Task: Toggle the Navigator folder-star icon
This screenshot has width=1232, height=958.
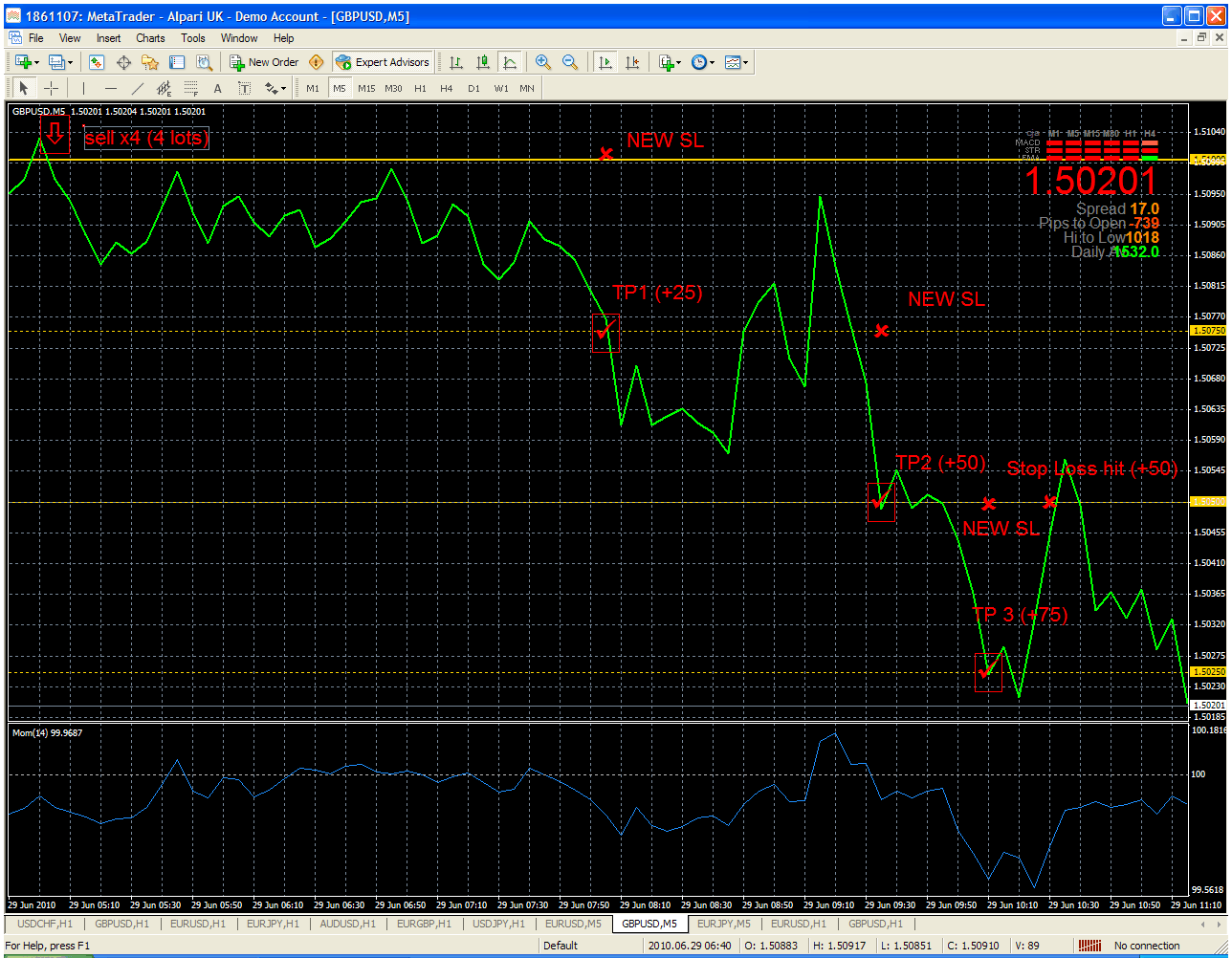Action: [x=150, y=62]
